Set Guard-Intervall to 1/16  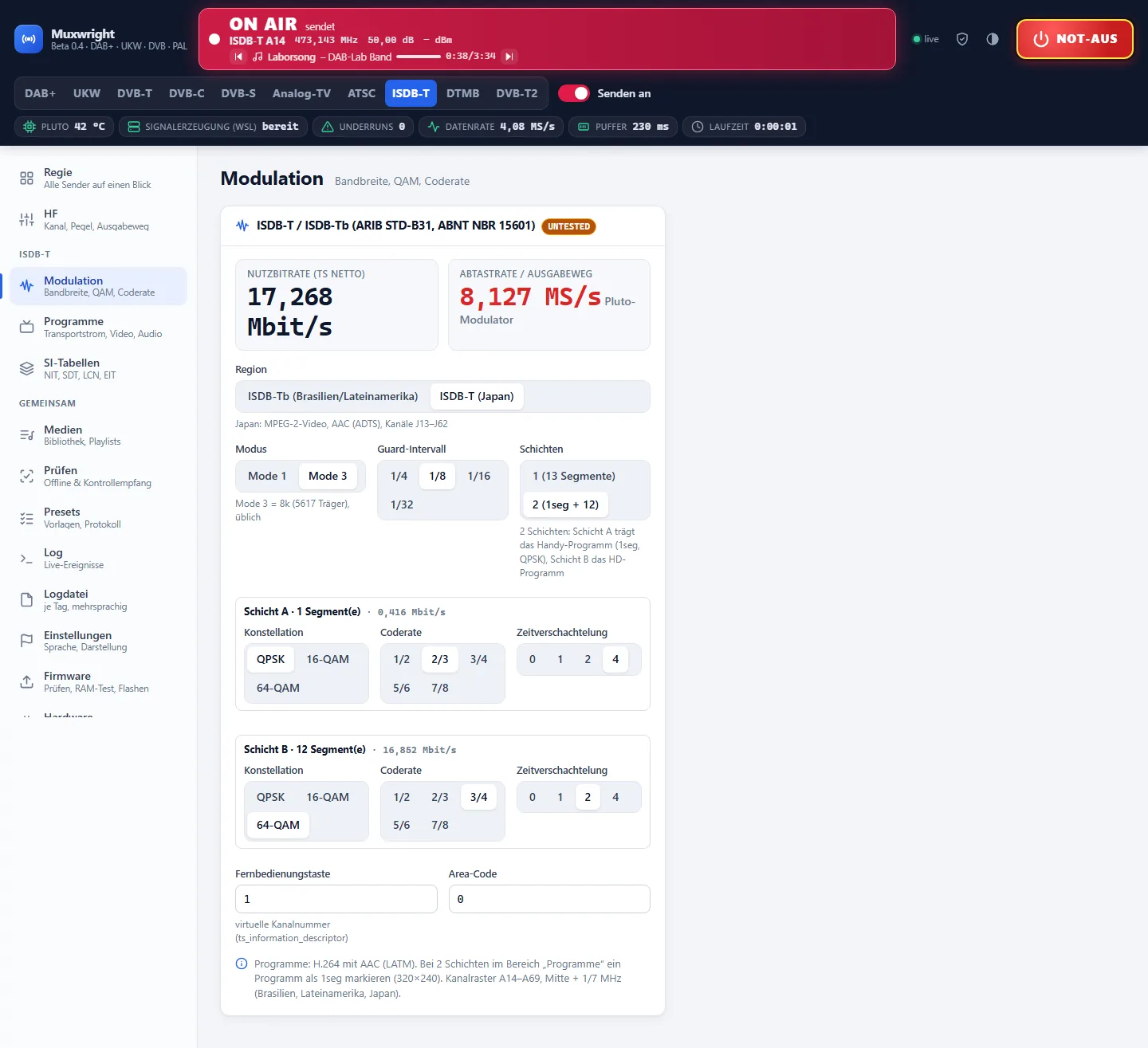pos(479,477)
